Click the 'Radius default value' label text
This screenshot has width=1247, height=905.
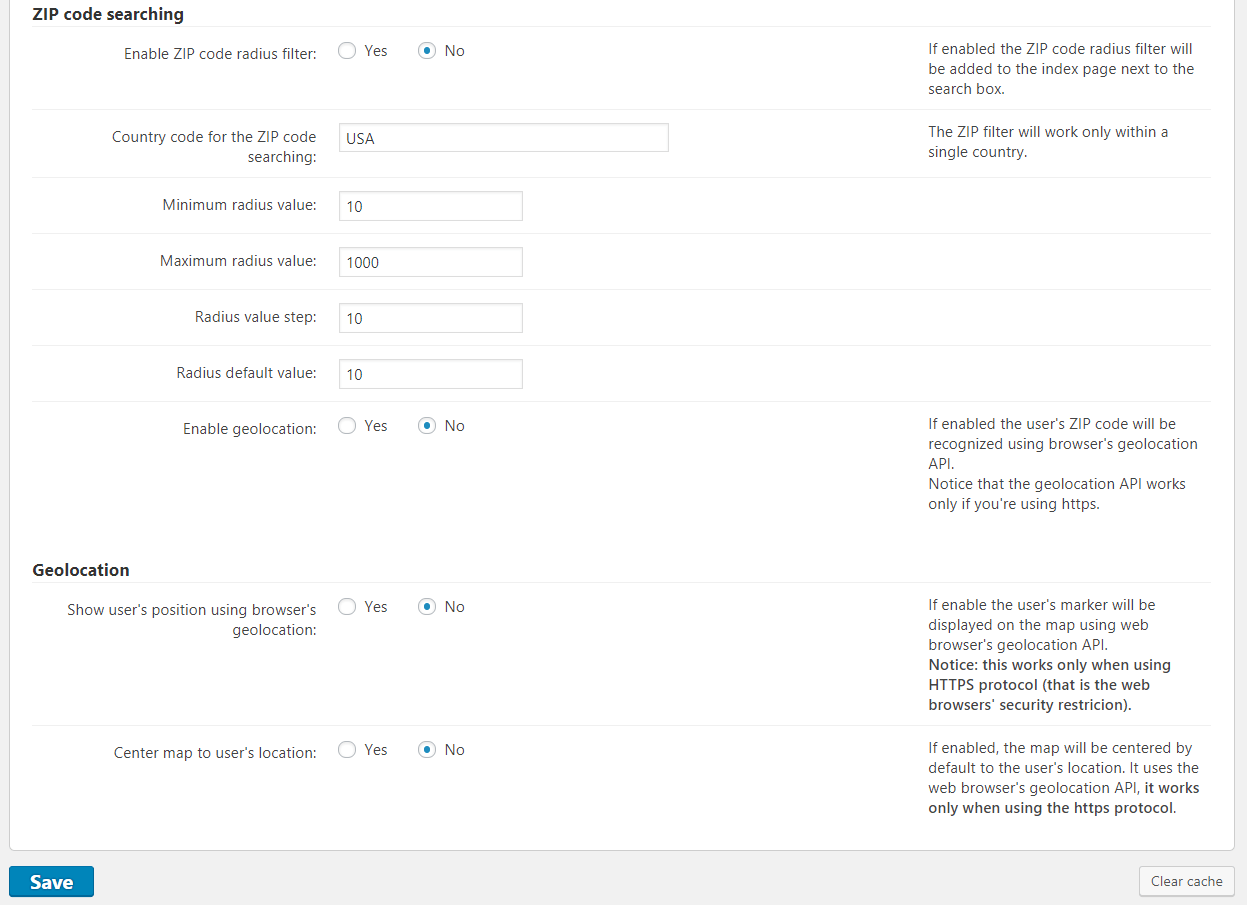point(246,373)
